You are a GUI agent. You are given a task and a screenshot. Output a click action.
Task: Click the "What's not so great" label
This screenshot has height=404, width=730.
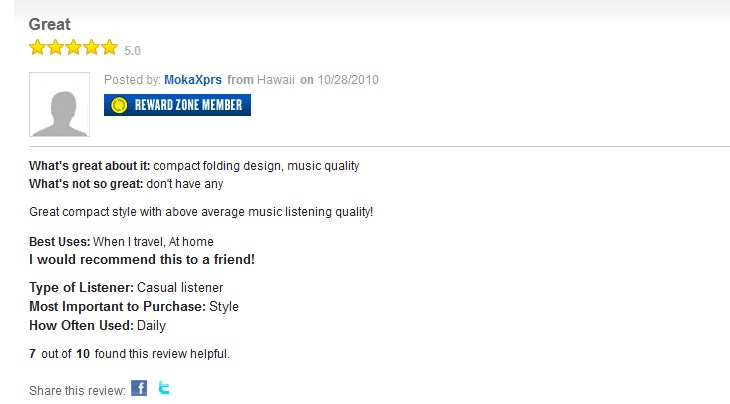coord(86,184)
